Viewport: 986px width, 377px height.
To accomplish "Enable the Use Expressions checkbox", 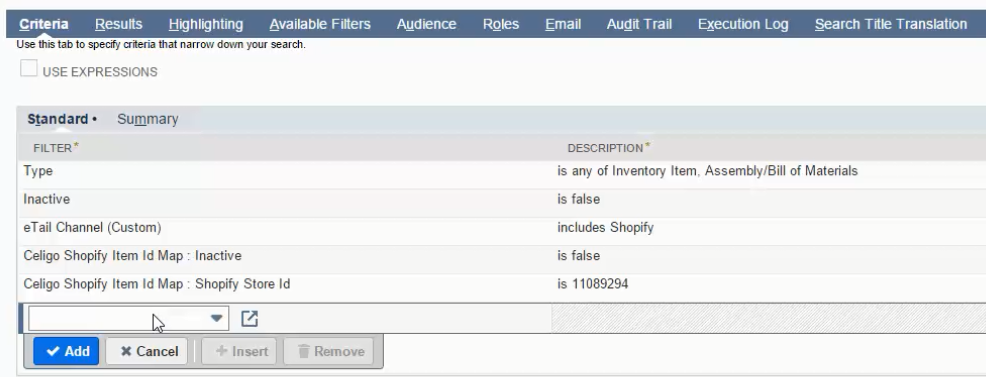I will point(28,68).
